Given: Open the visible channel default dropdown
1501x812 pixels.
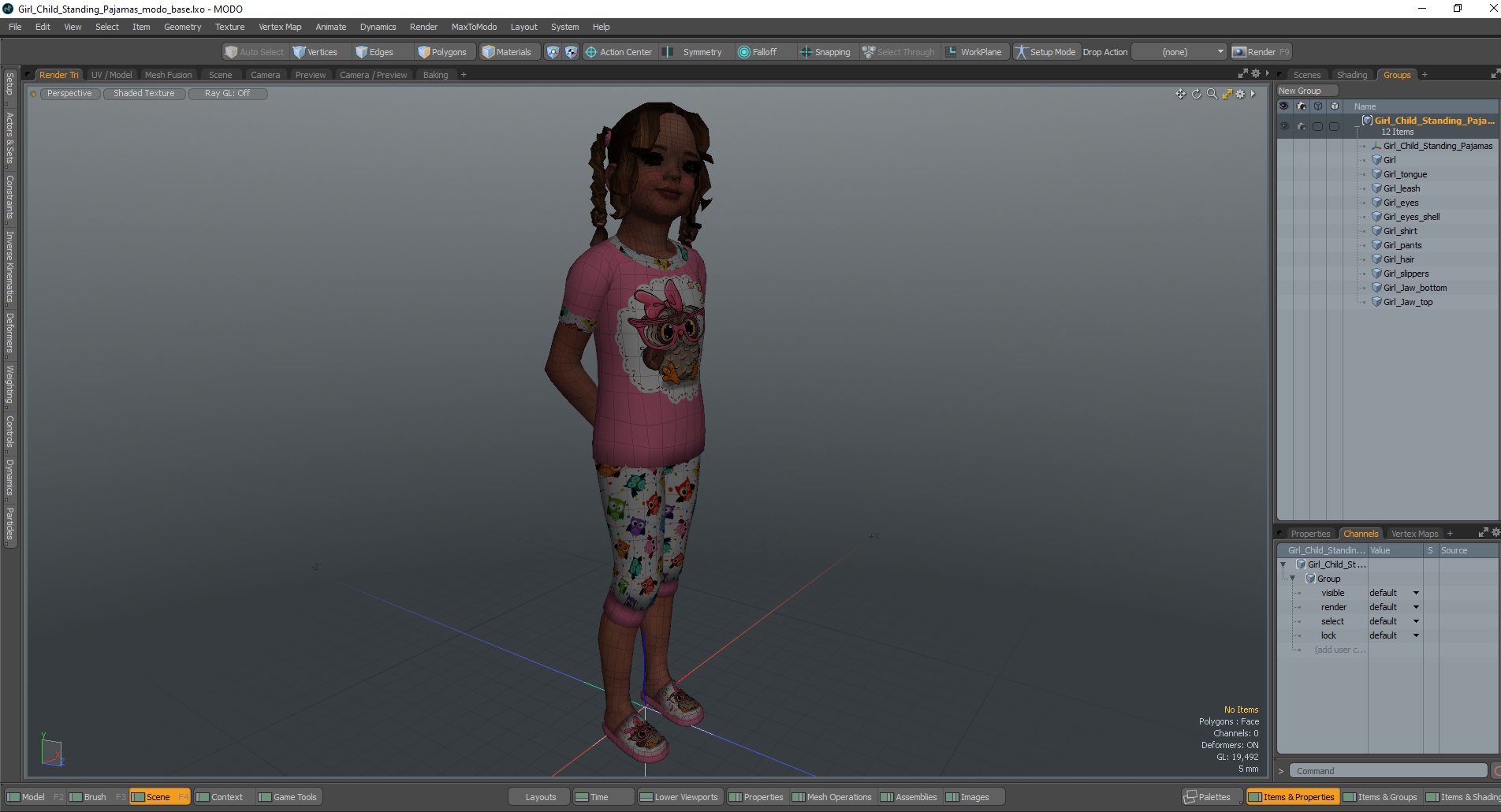Looking at the screenshot, I should click(x=1394, y=593).
